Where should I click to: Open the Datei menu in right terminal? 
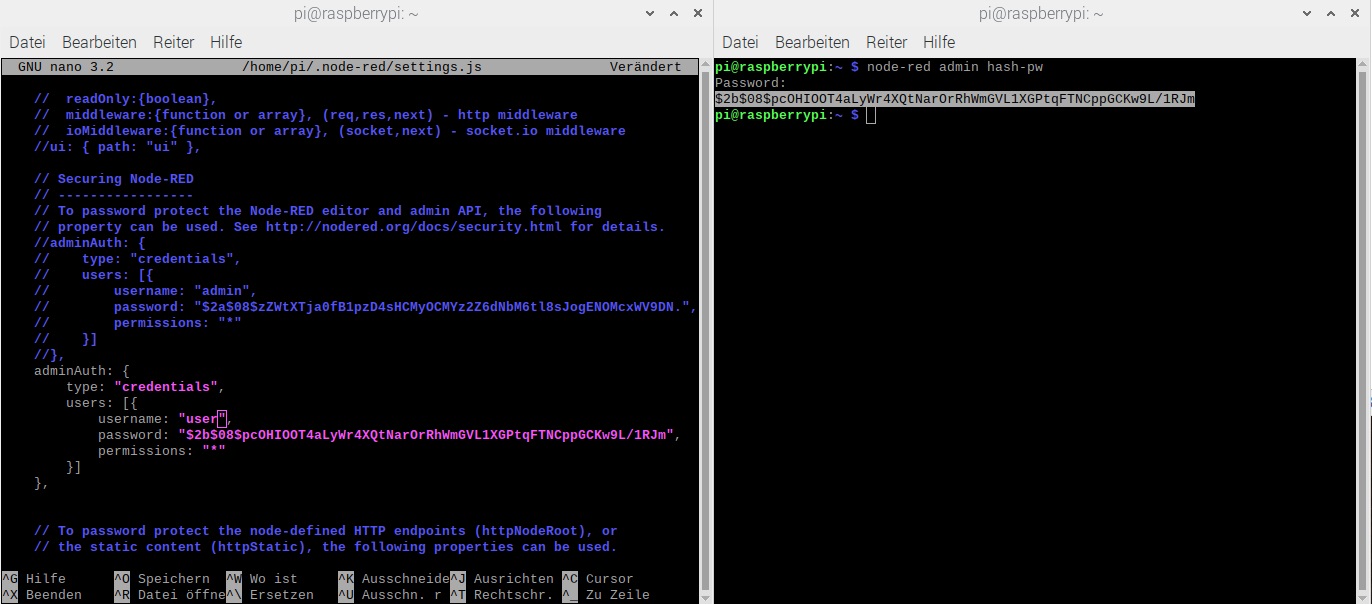740,42
